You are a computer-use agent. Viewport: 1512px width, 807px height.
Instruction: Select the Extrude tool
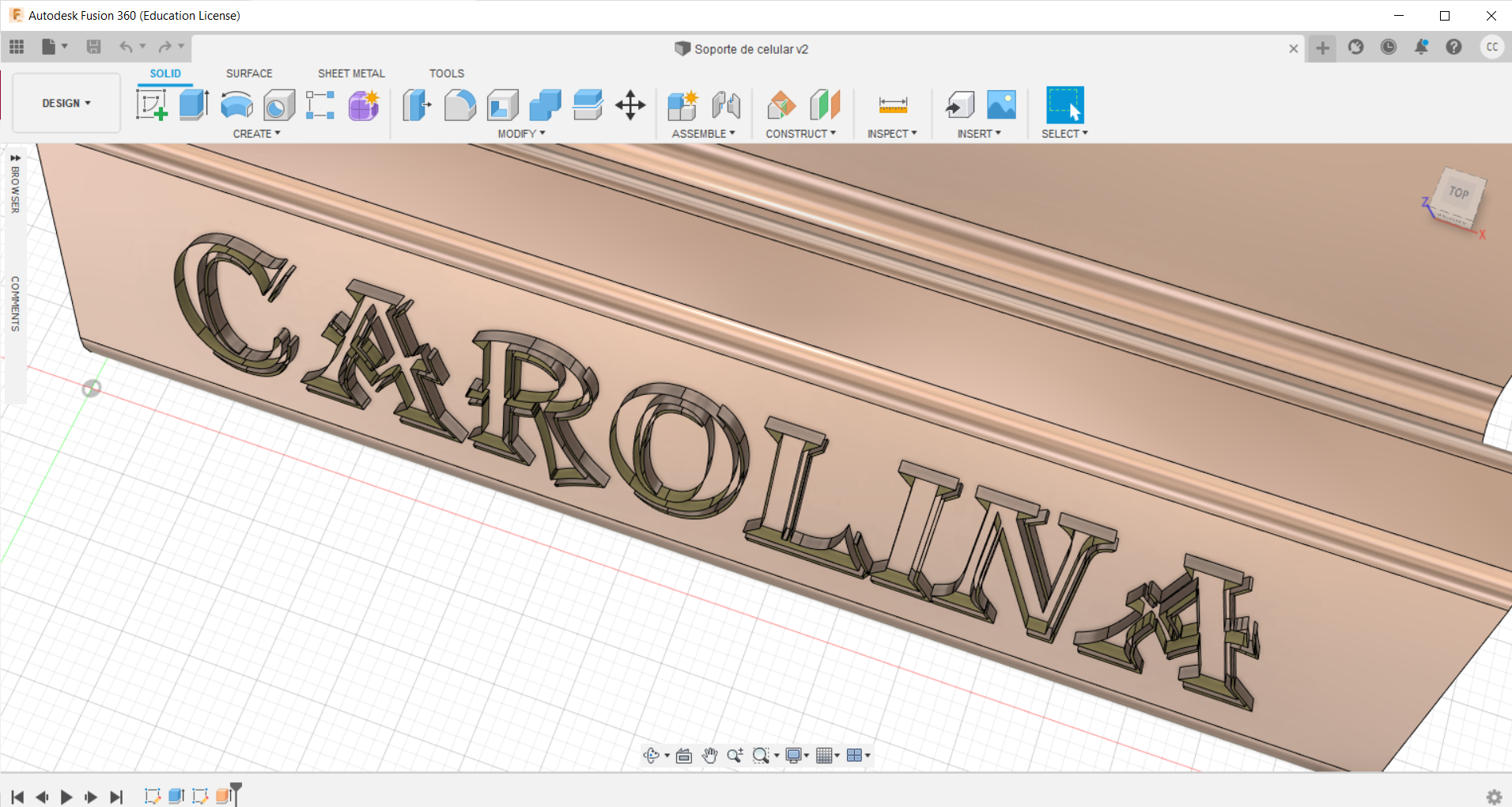[x=194, y=104]
